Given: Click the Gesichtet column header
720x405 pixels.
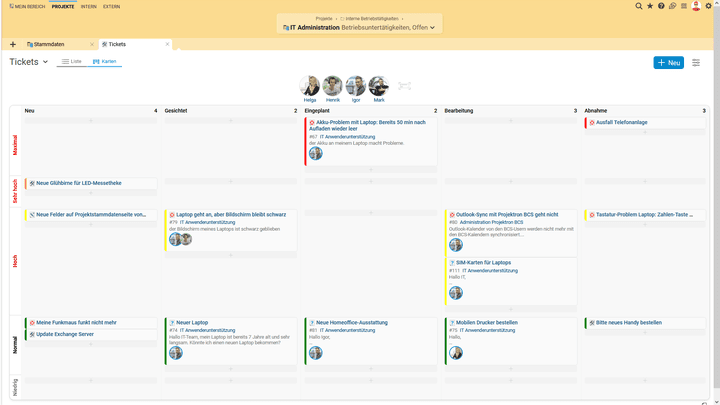Looking at the screenshot, I should pyautogui.click(x=176, y=111).
